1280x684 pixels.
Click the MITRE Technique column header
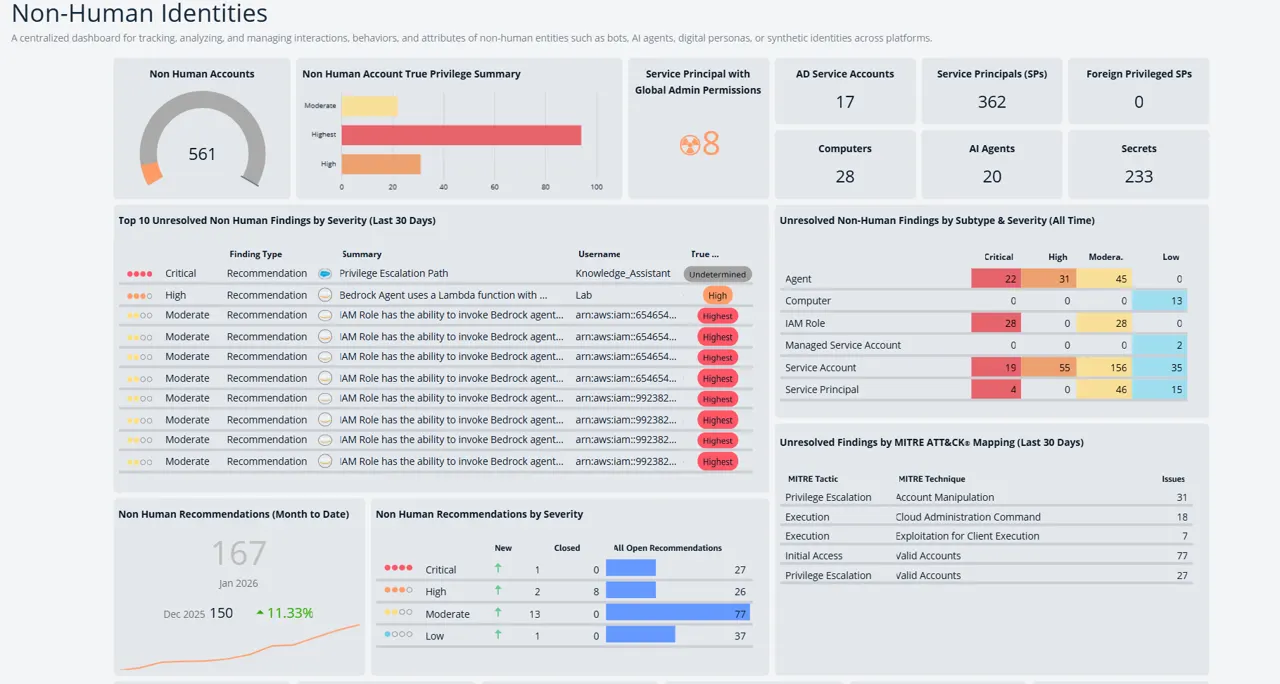click(x=932, y=479)
